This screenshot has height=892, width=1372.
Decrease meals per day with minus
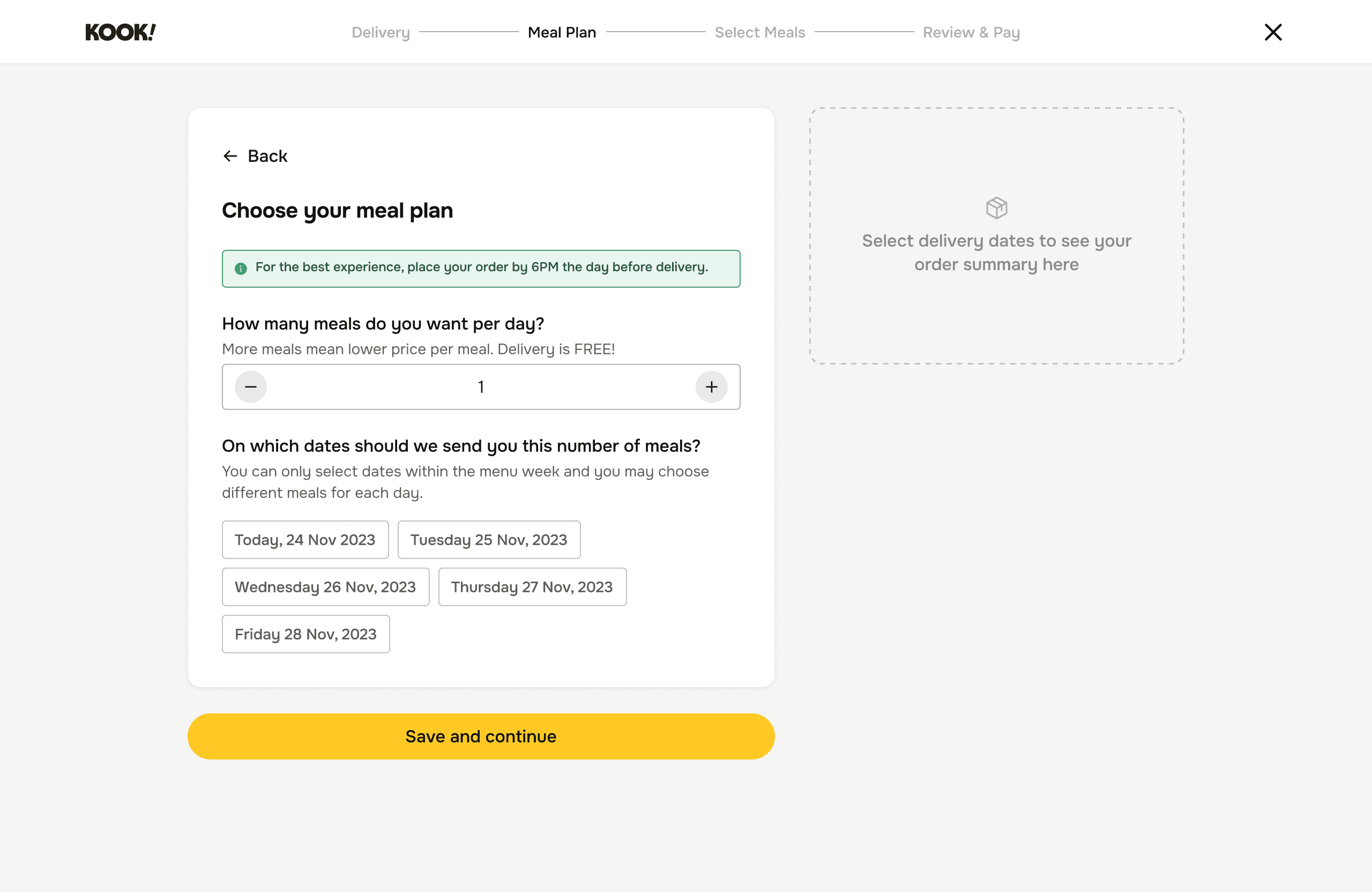(251, 387)
